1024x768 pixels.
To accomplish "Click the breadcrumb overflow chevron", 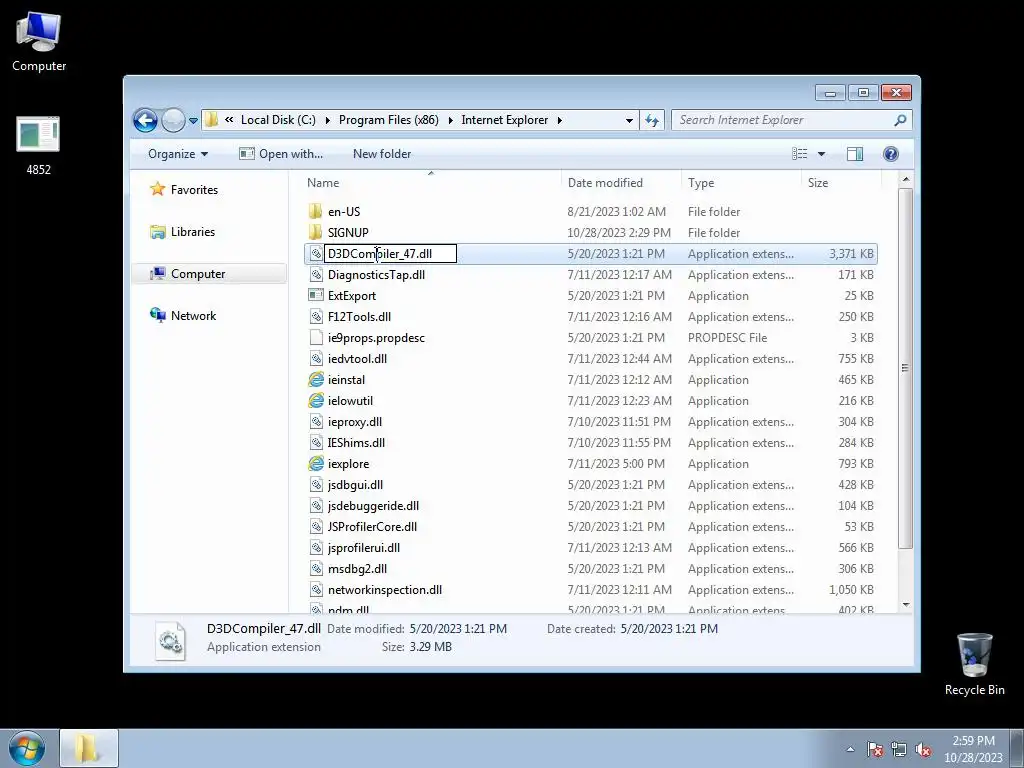I will pyautogui.click(x=229, y=120).
